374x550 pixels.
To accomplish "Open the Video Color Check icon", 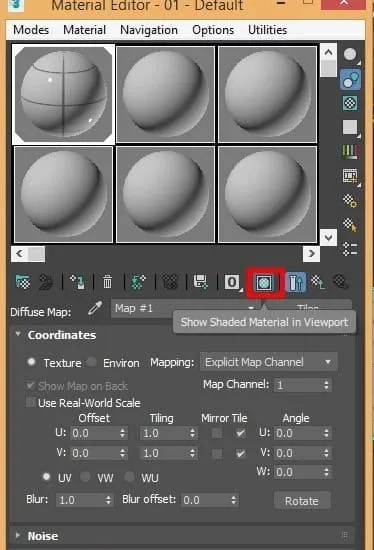I will coord(350,152).
